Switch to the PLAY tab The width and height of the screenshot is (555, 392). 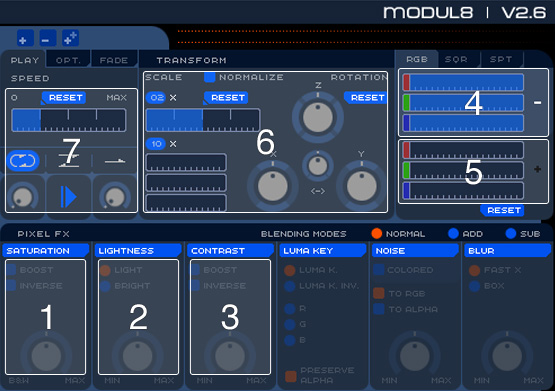coord(24,60)
